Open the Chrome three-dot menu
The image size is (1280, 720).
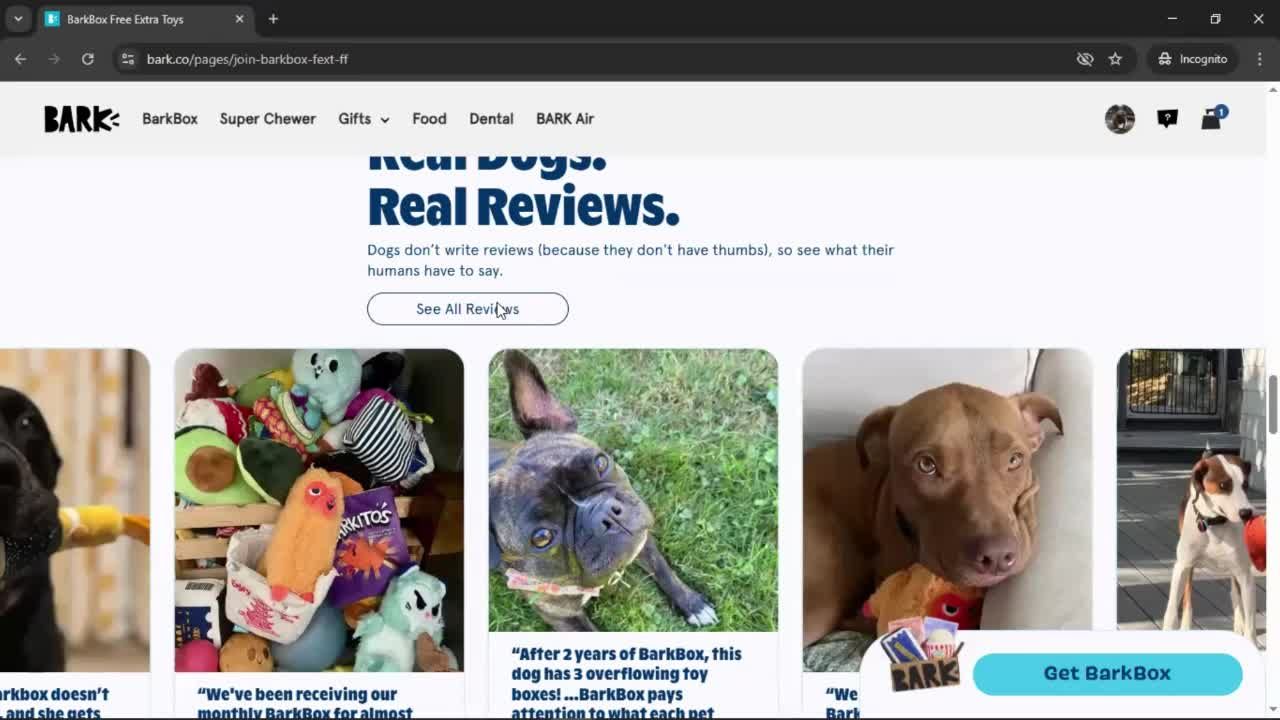1259,59
